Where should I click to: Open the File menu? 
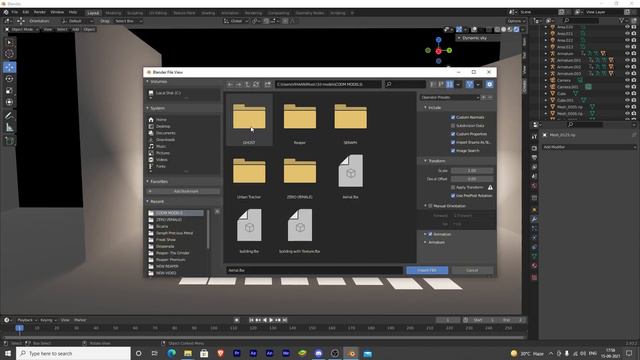click(x=15, y=12)
